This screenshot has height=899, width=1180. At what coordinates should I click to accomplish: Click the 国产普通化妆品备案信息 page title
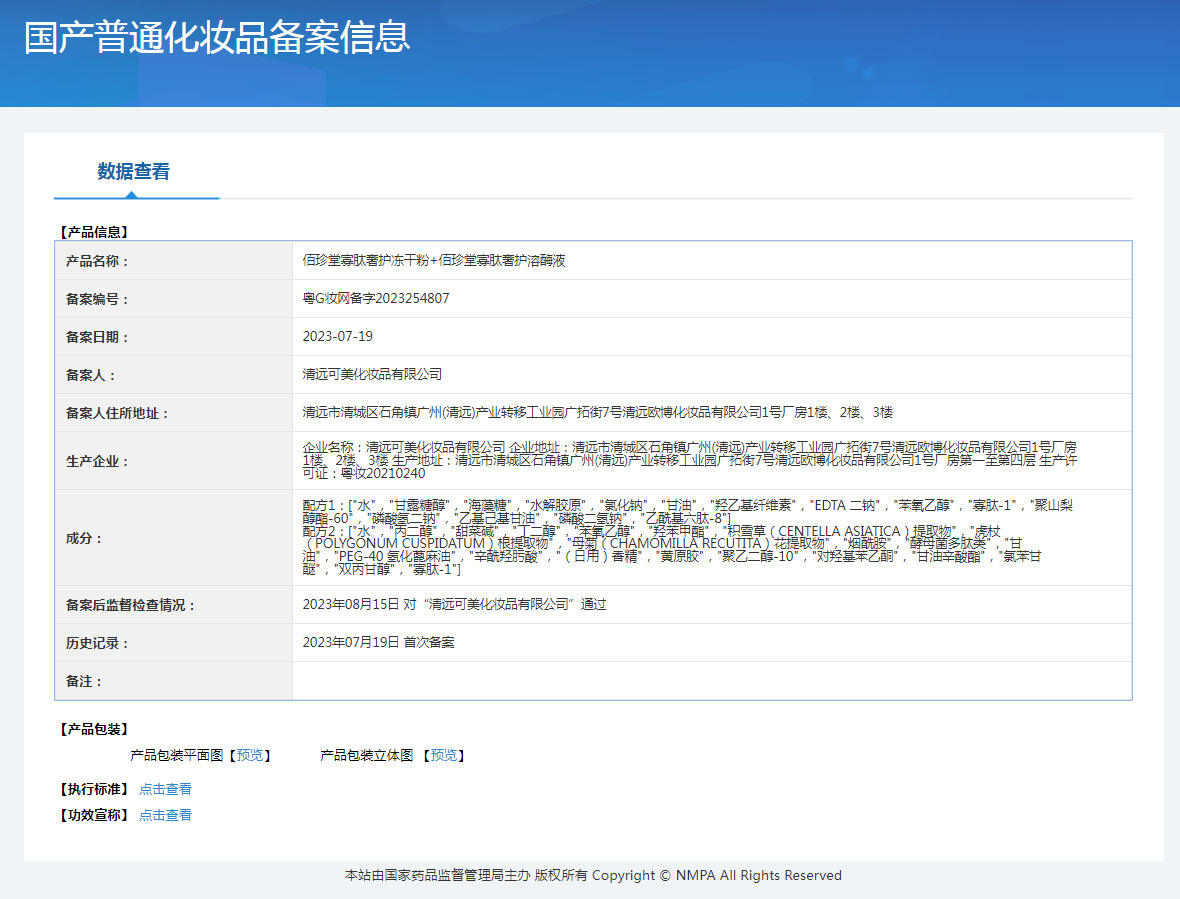[217, 38]
